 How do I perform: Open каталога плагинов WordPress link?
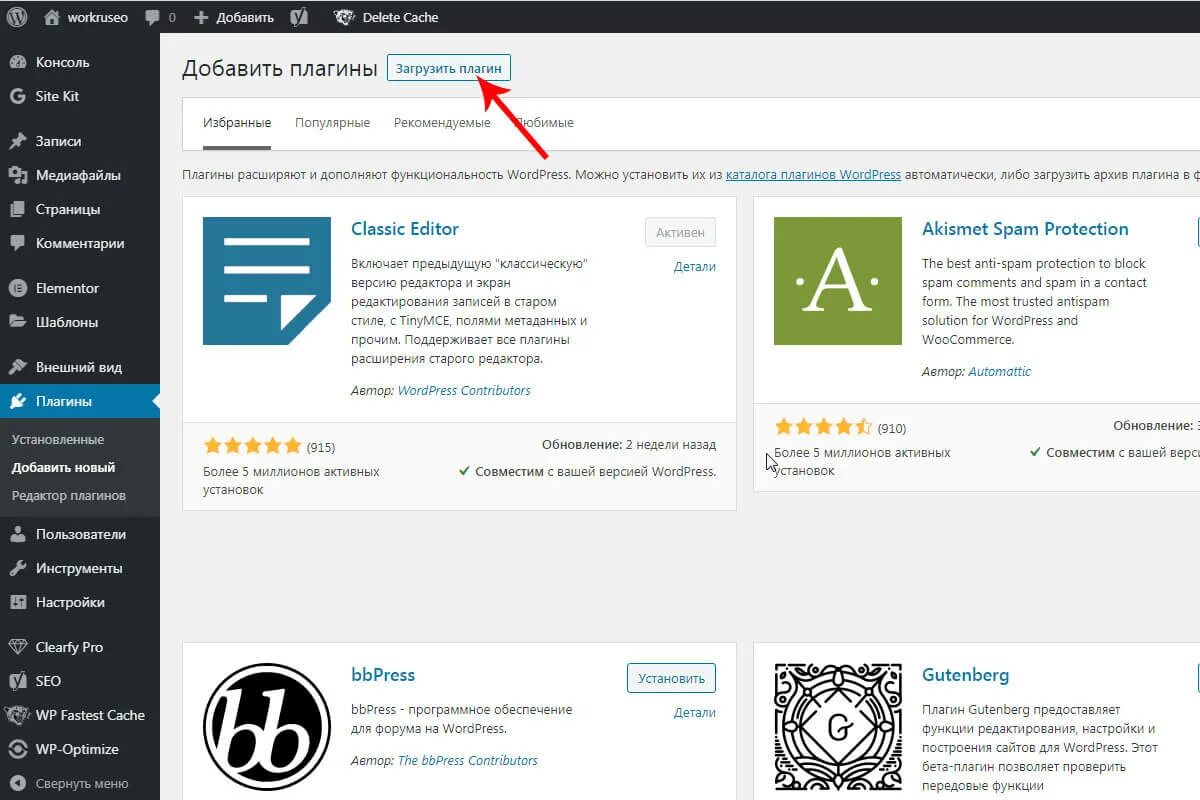[813, 174]
